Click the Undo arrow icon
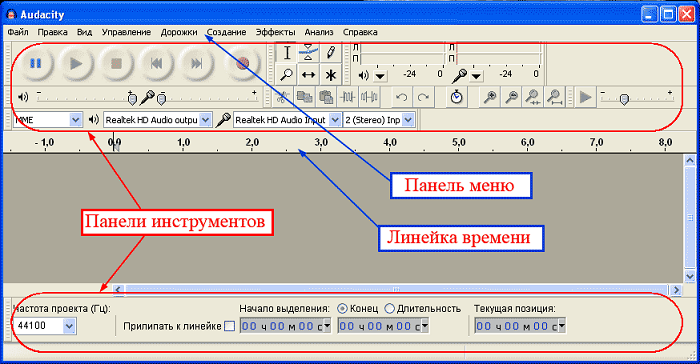Viewport: 700px width, 364px height. tap(402, 97)
